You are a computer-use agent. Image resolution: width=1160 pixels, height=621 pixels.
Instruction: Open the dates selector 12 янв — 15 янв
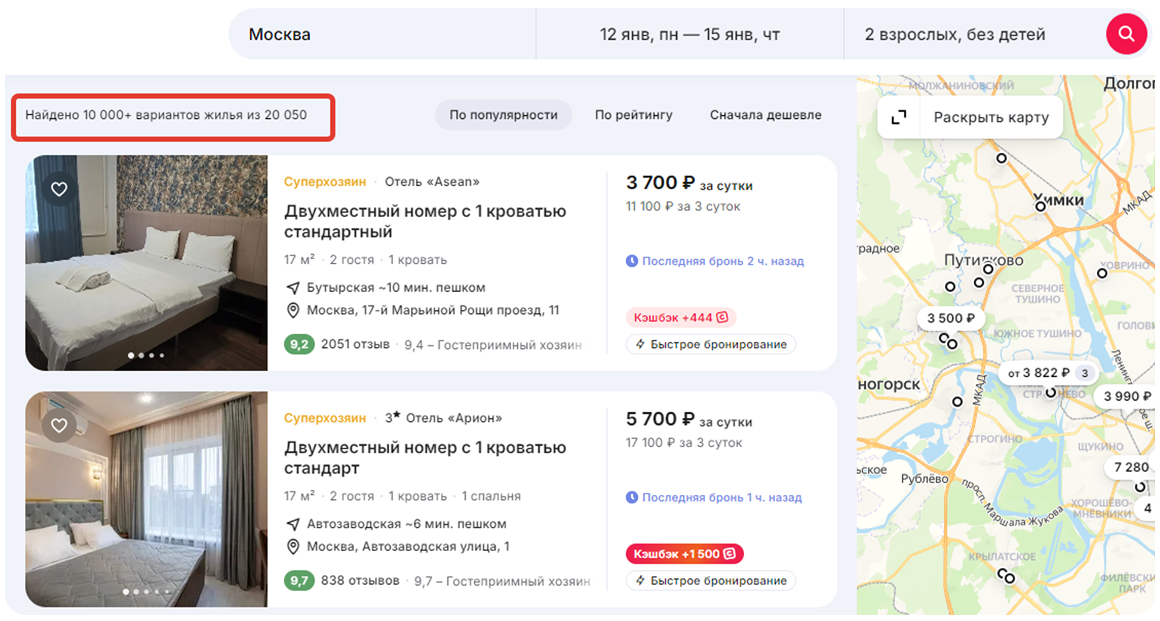689,34
